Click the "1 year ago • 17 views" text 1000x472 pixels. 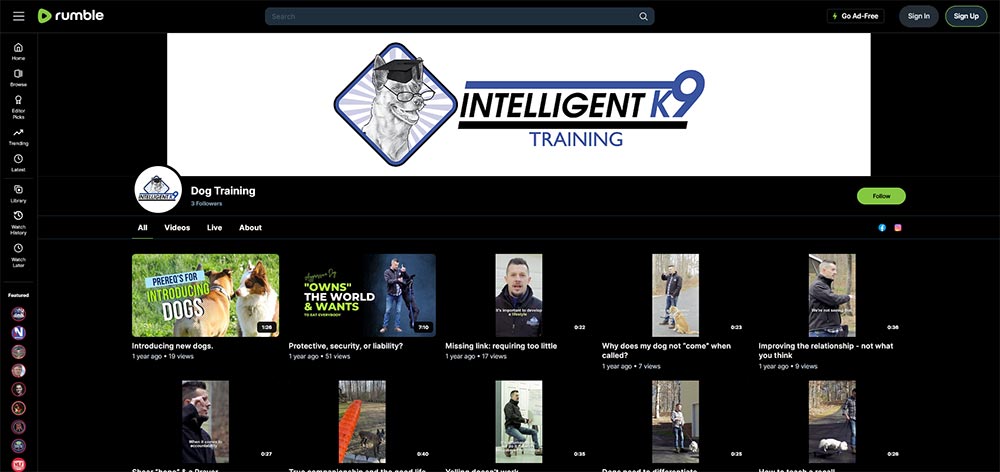(476, 357)
